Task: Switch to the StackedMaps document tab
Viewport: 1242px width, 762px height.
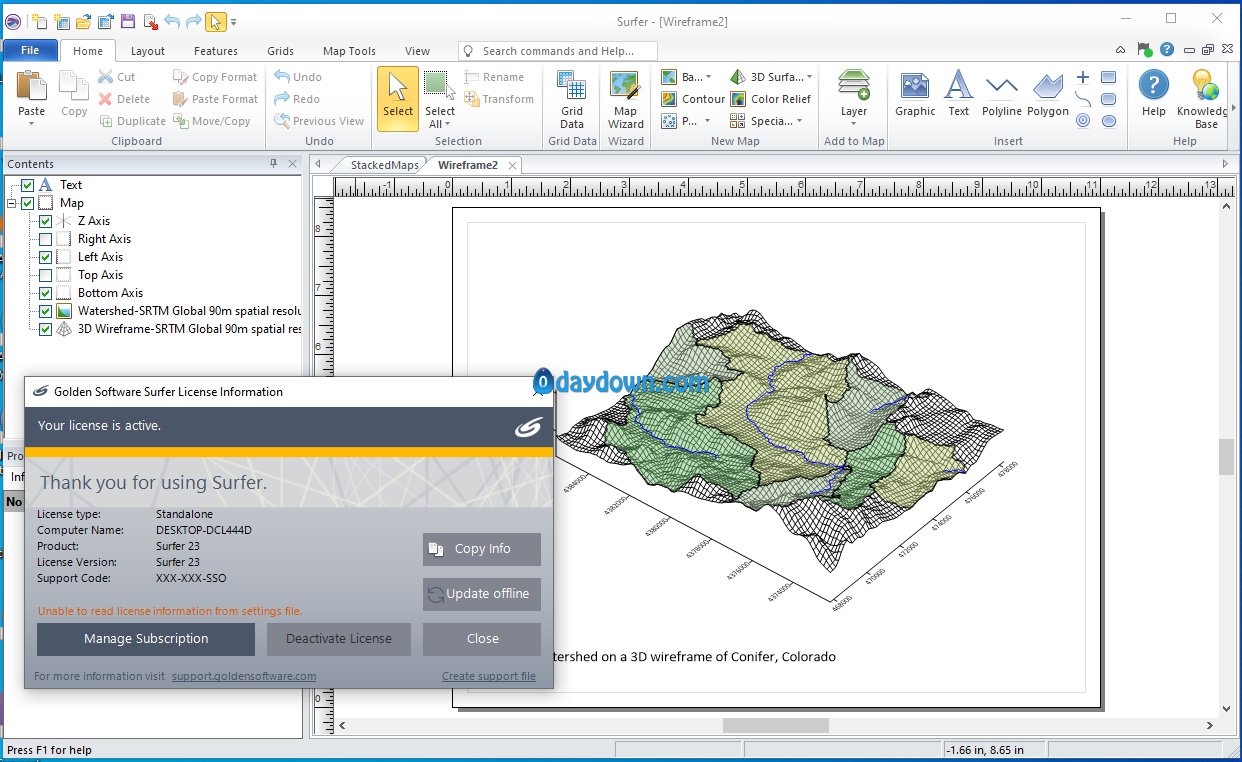Action: click(384, 165)
